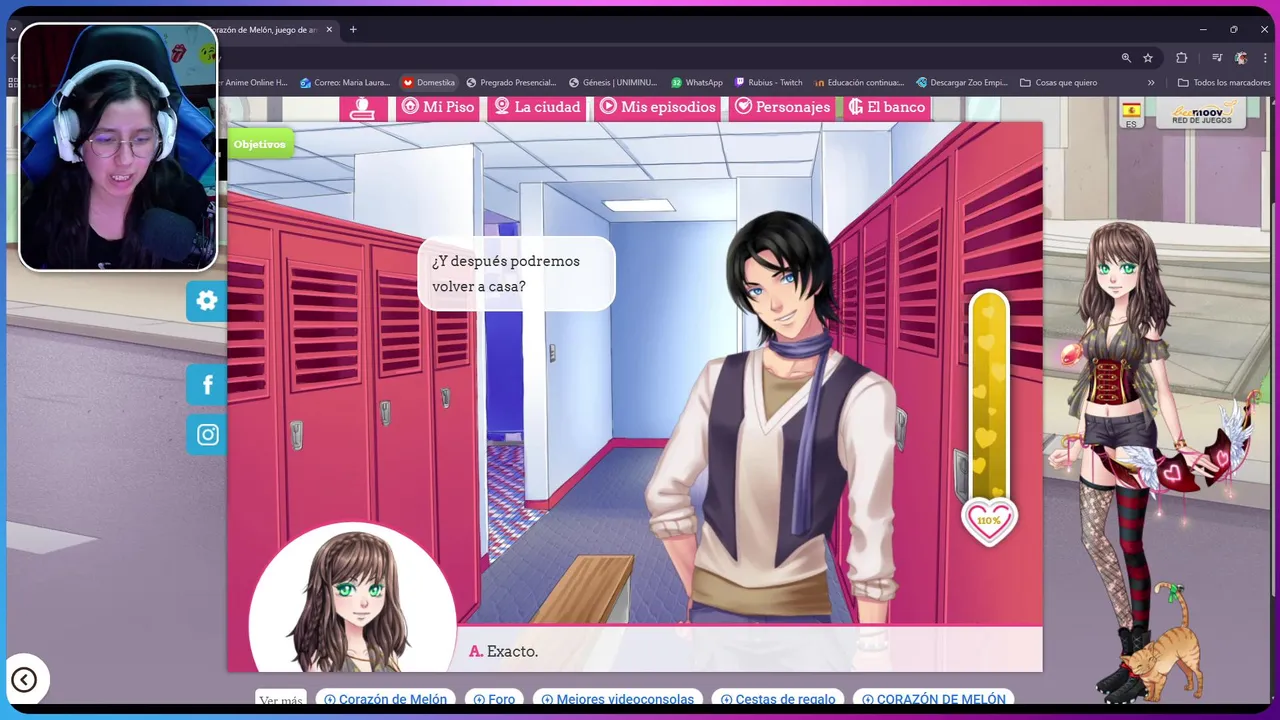Open Beemoov Red de Juegos button
The image size is (1280, 720).
1201,113
